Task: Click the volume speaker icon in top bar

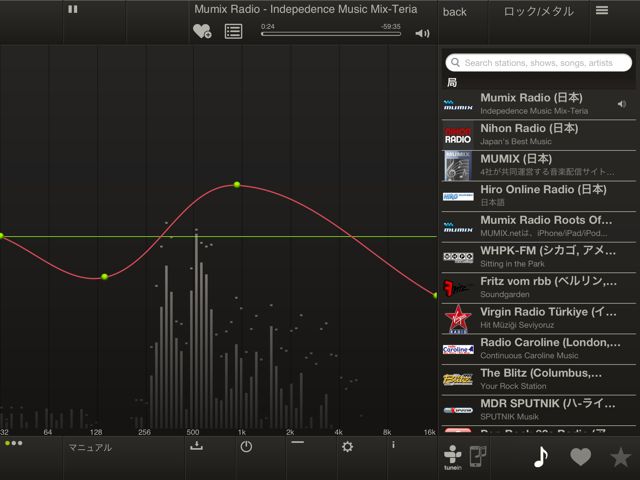Action: coord(422,33)
